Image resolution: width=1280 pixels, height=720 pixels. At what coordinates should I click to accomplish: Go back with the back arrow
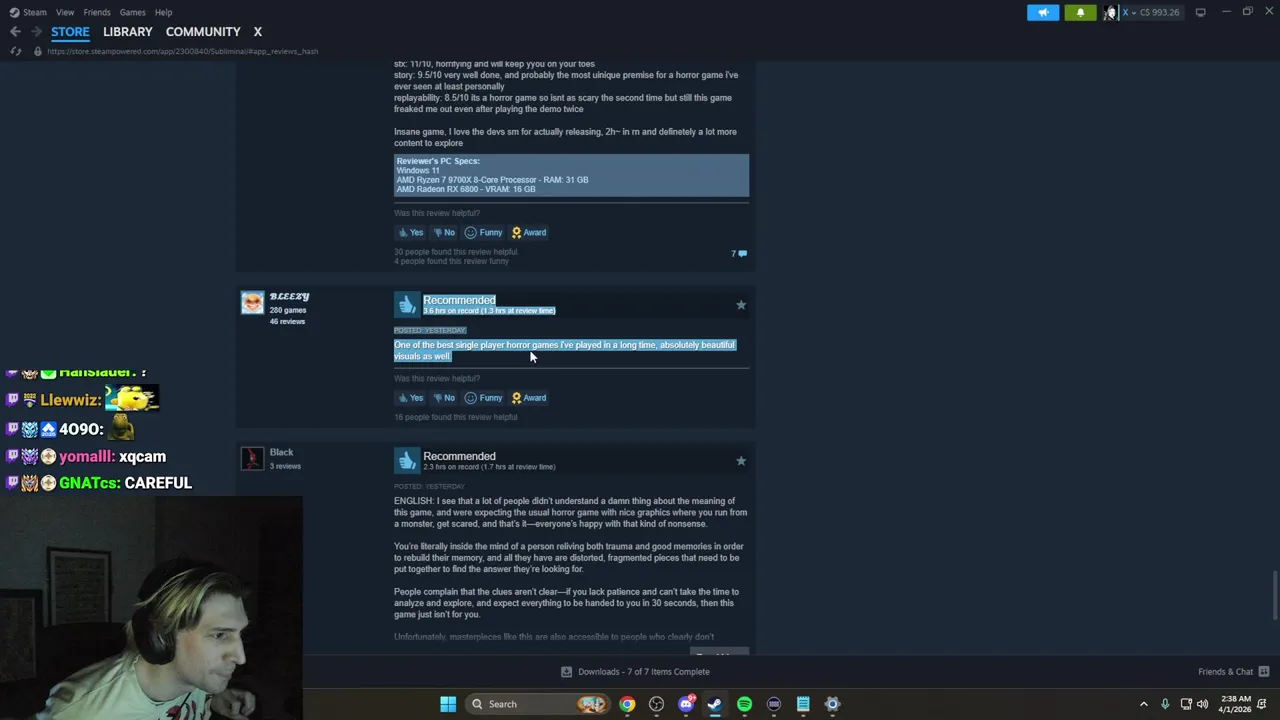coord(15,32)
